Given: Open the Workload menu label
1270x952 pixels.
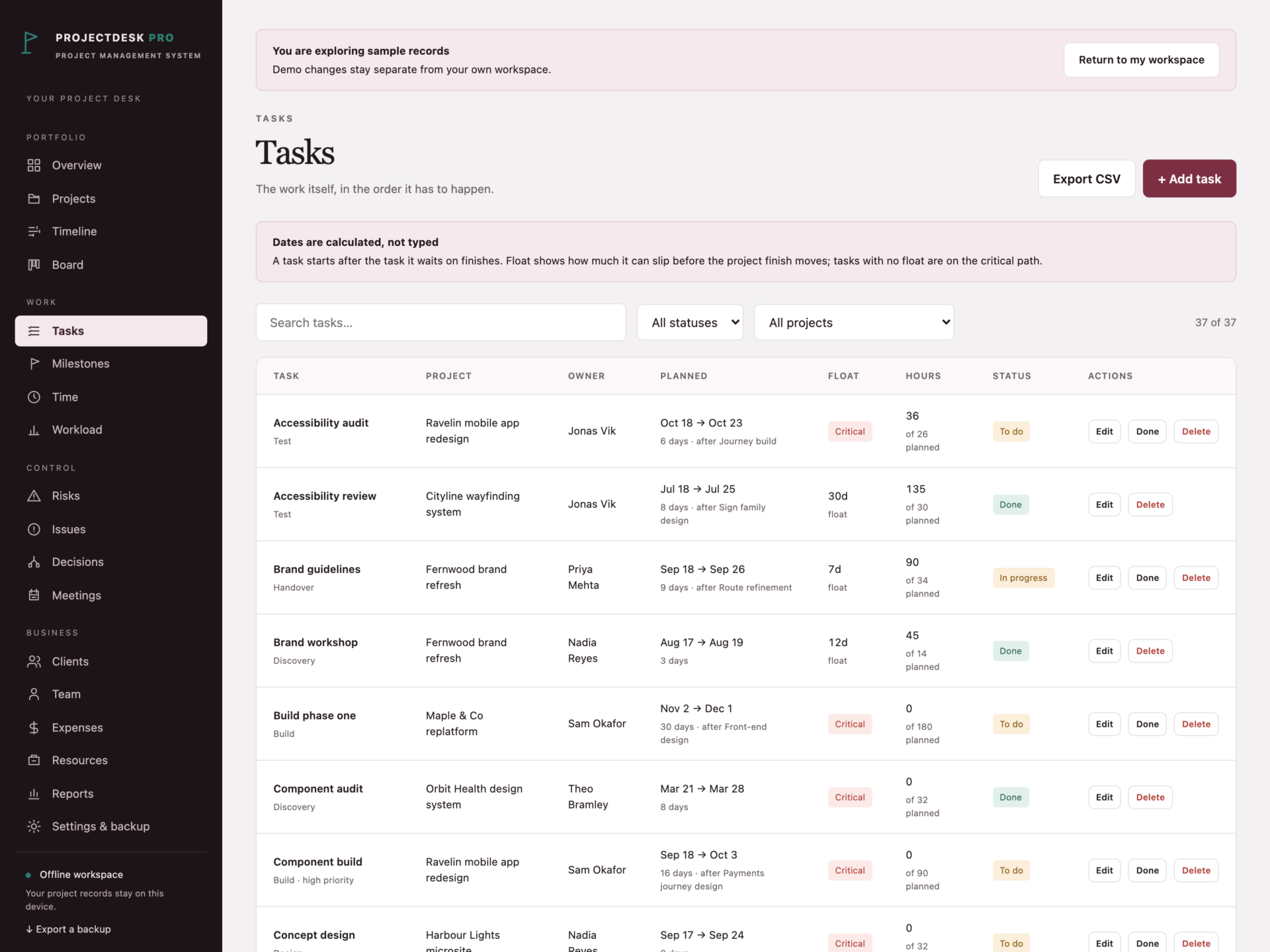Looking at the screenshot, I should pyautogui.click(x=77, y=430).
